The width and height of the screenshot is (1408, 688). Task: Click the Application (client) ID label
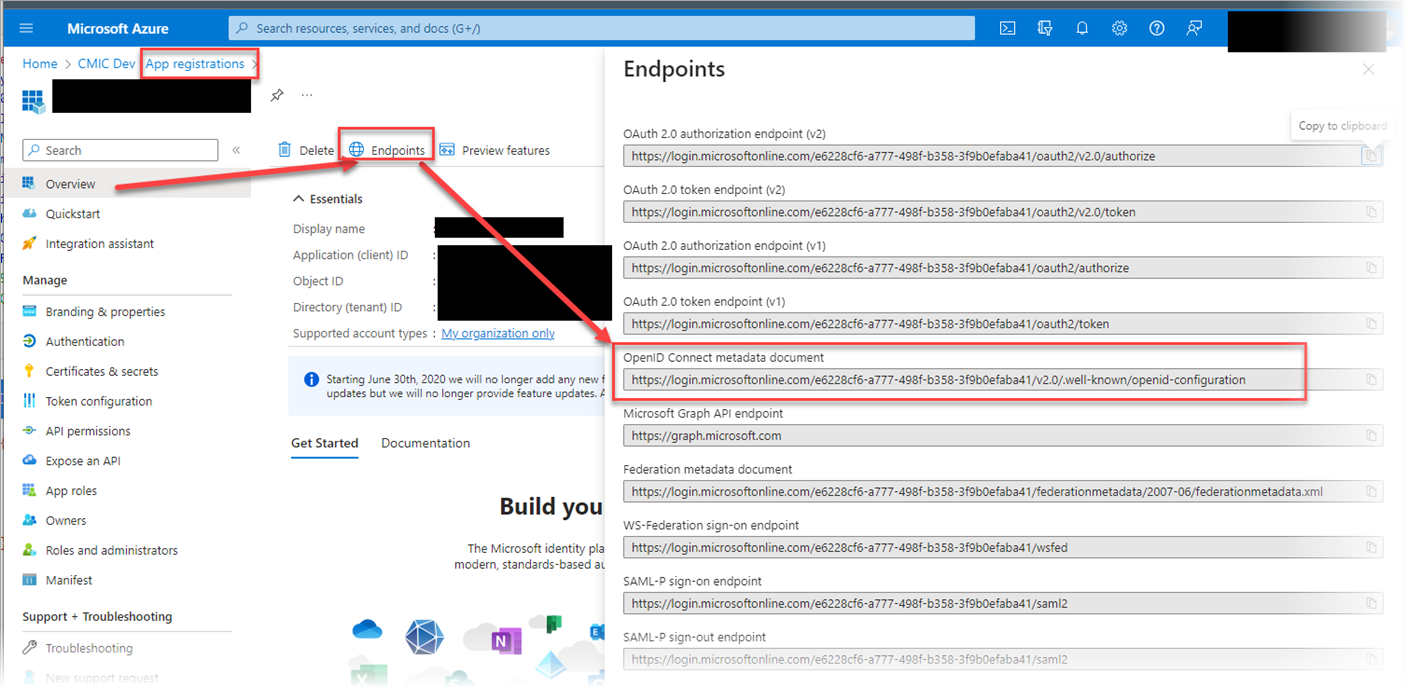pyautogui.click(x=350, y=256)
